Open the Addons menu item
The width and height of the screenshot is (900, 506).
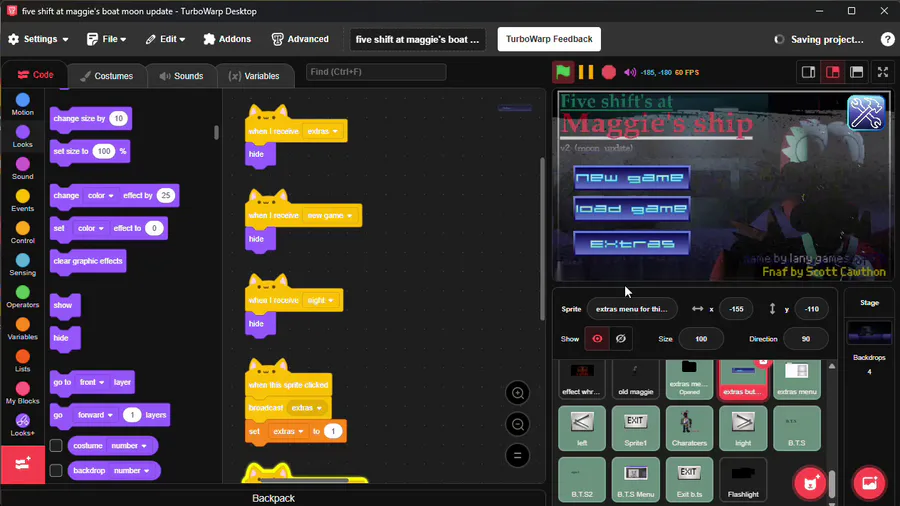(x=227, y=39)
